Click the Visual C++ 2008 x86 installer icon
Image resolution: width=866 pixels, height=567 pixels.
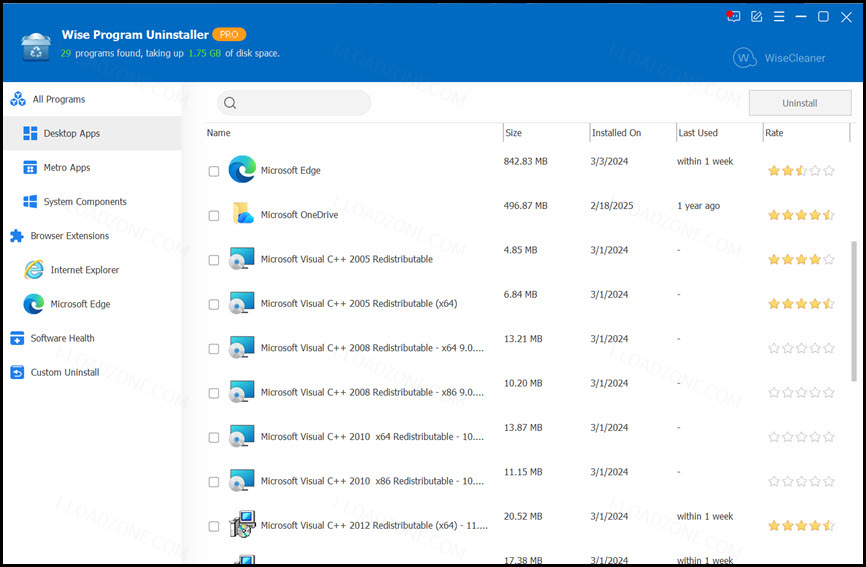tap(241, 391)
